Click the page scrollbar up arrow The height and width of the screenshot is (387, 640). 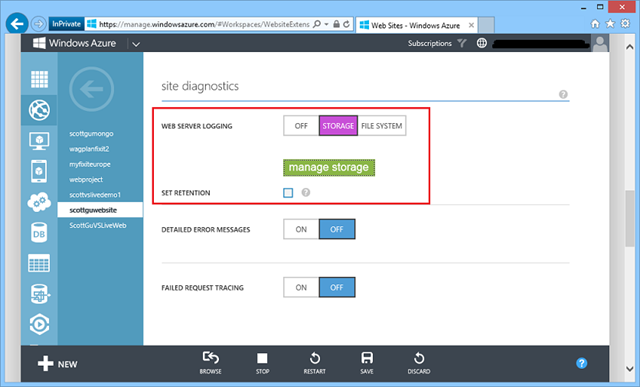click(x=629, y=47)
